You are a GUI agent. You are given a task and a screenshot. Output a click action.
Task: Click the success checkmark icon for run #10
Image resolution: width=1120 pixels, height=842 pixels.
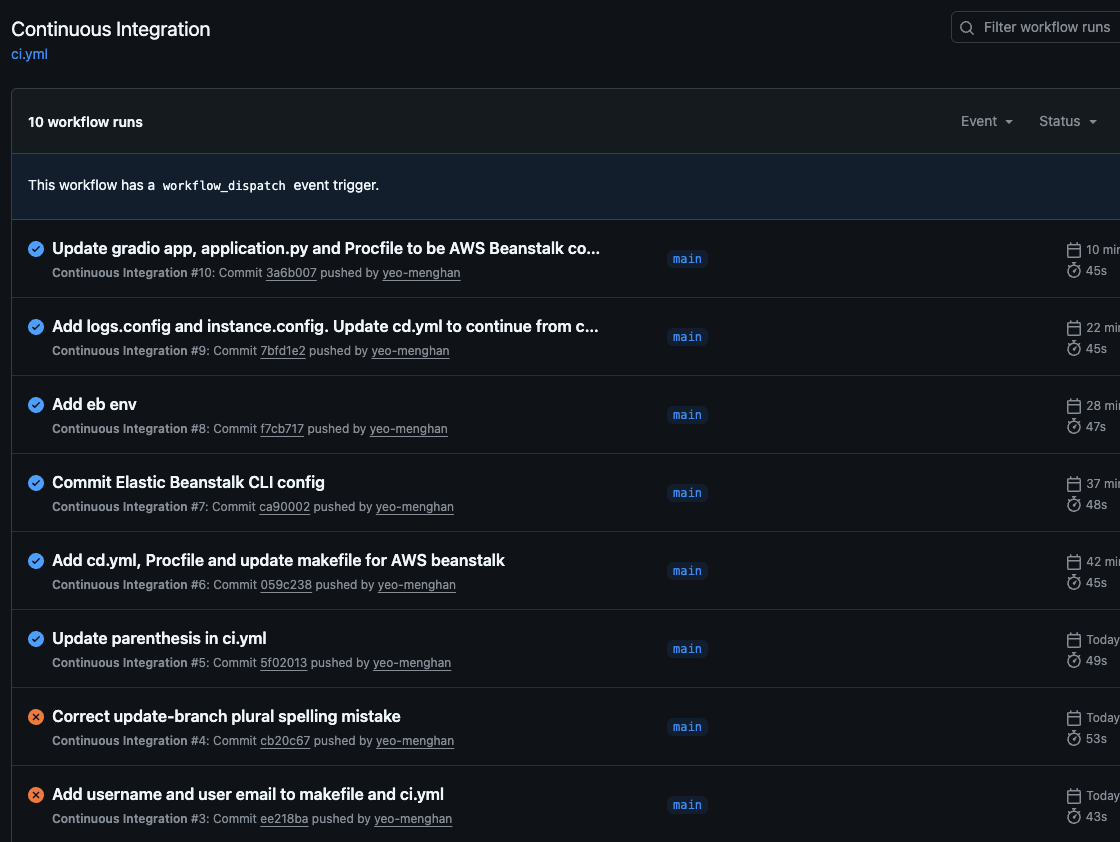coord(36,249)
